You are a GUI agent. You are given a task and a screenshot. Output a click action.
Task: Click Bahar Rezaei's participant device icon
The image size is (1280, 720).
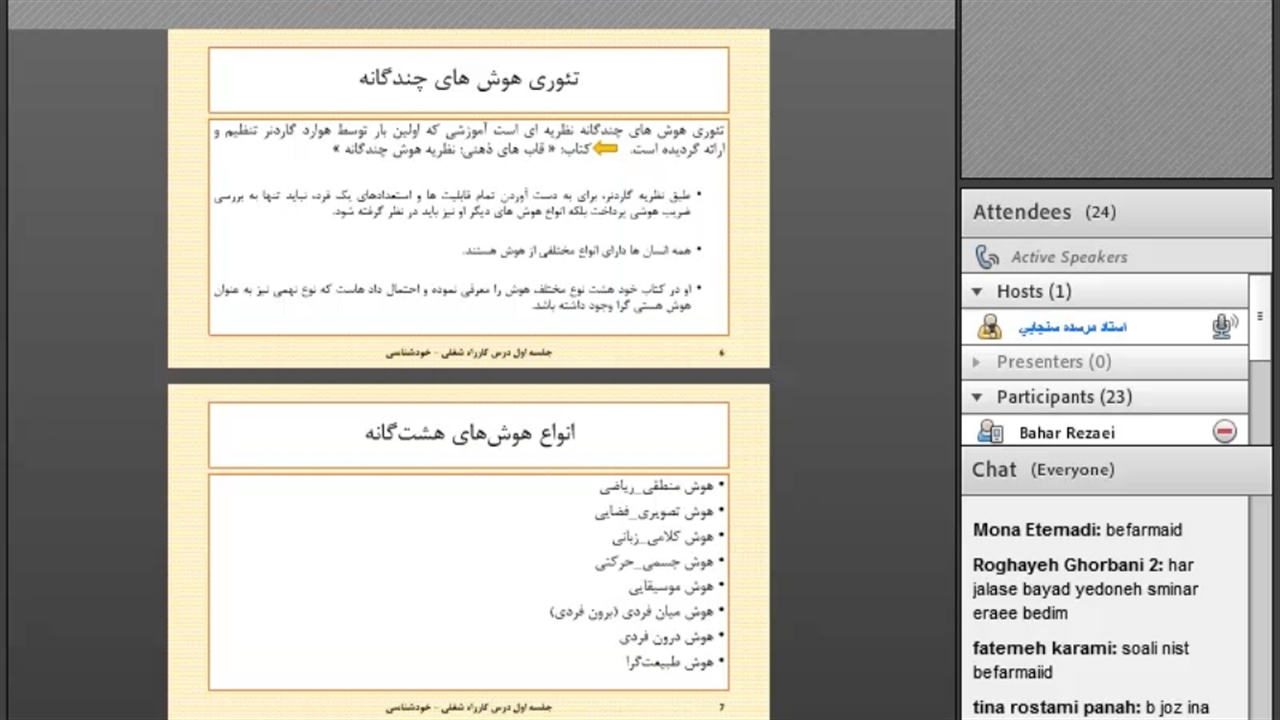[x=990, y=432]
